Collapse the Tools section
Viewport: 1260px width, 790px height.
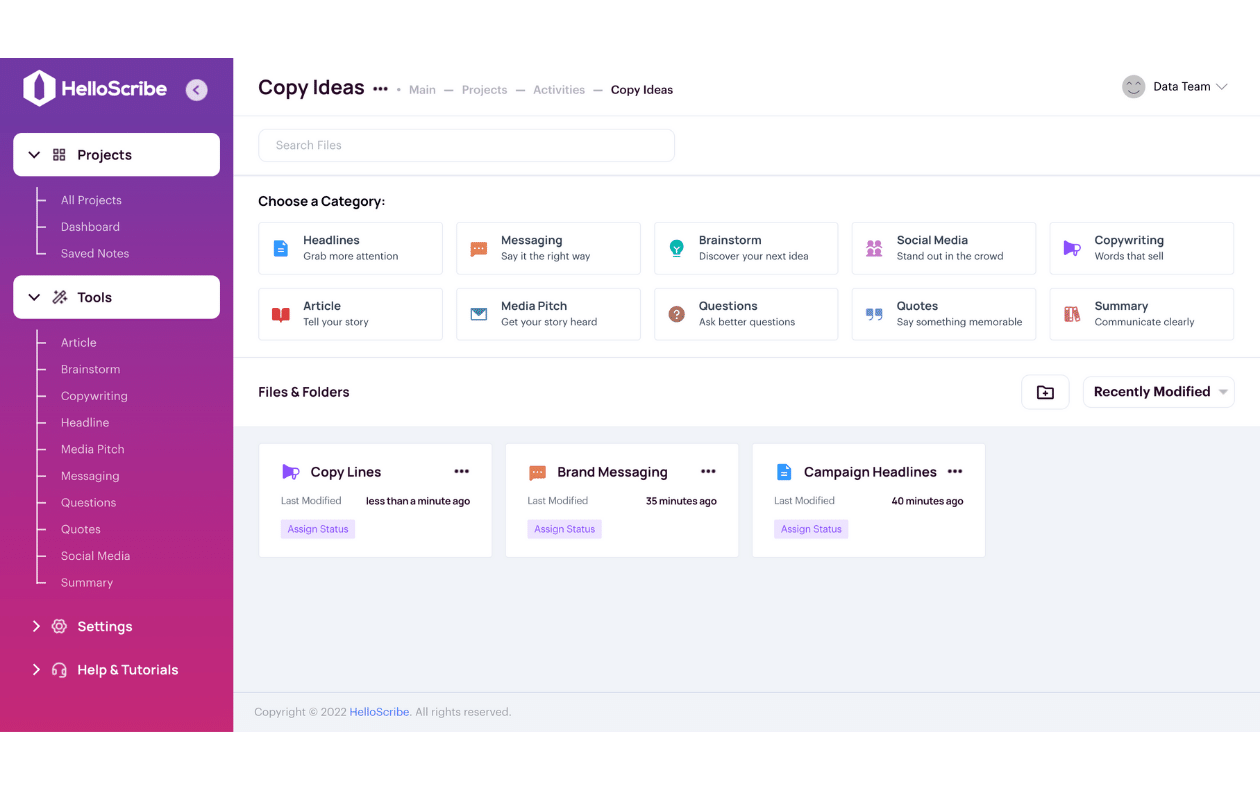click(x=34, y=297)
